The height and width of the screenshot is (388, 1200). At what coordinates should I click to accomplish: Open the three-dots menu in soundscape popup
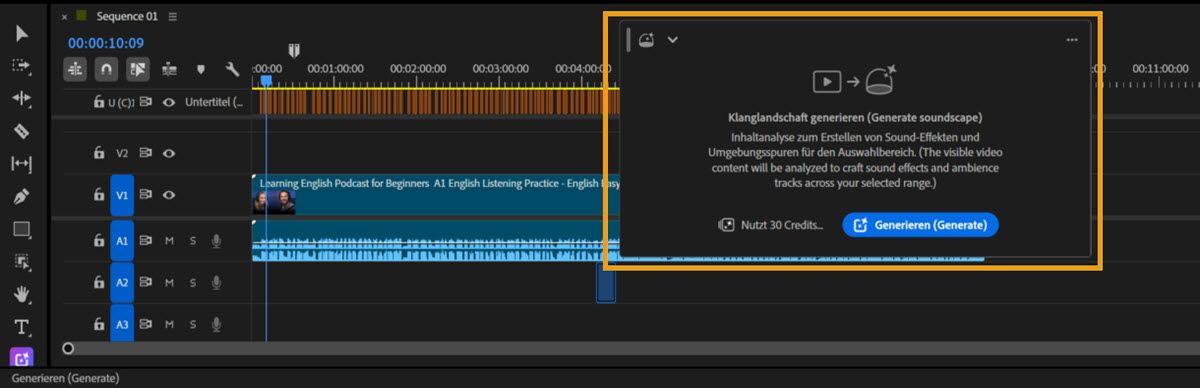(x=1072, y=40)
